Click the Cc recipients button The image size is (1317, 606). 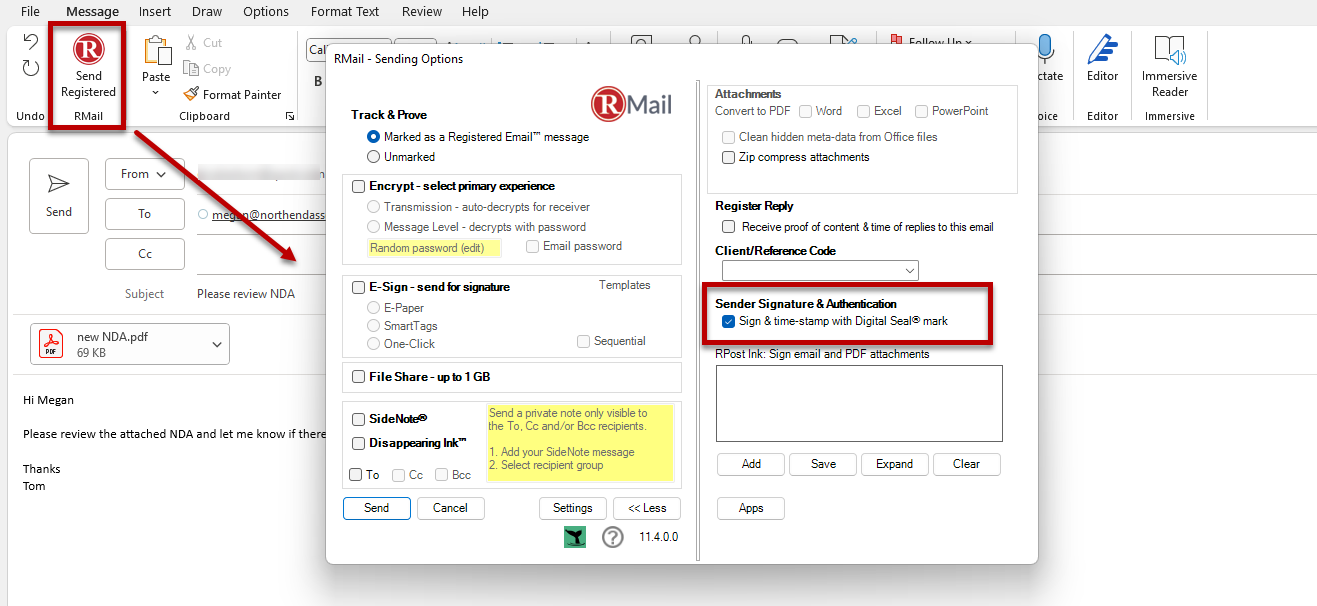[145, 254]
